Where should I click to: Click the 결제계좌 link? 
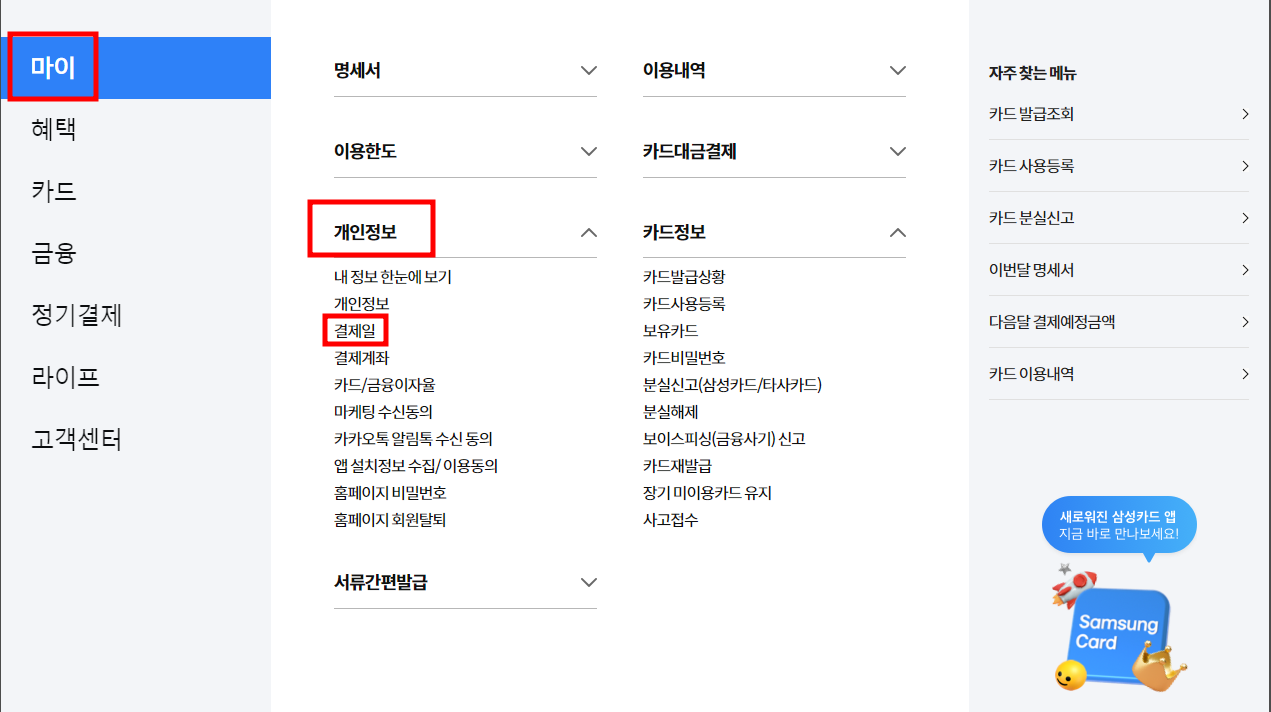360,357
